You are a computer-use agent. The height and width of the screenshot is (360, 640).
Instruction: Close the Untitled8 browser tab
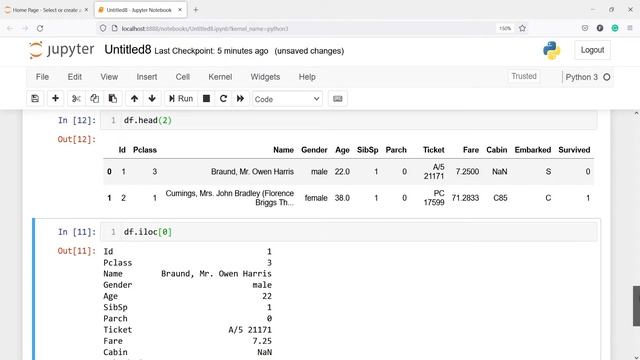pyautogui.click(x=180, y=10)
